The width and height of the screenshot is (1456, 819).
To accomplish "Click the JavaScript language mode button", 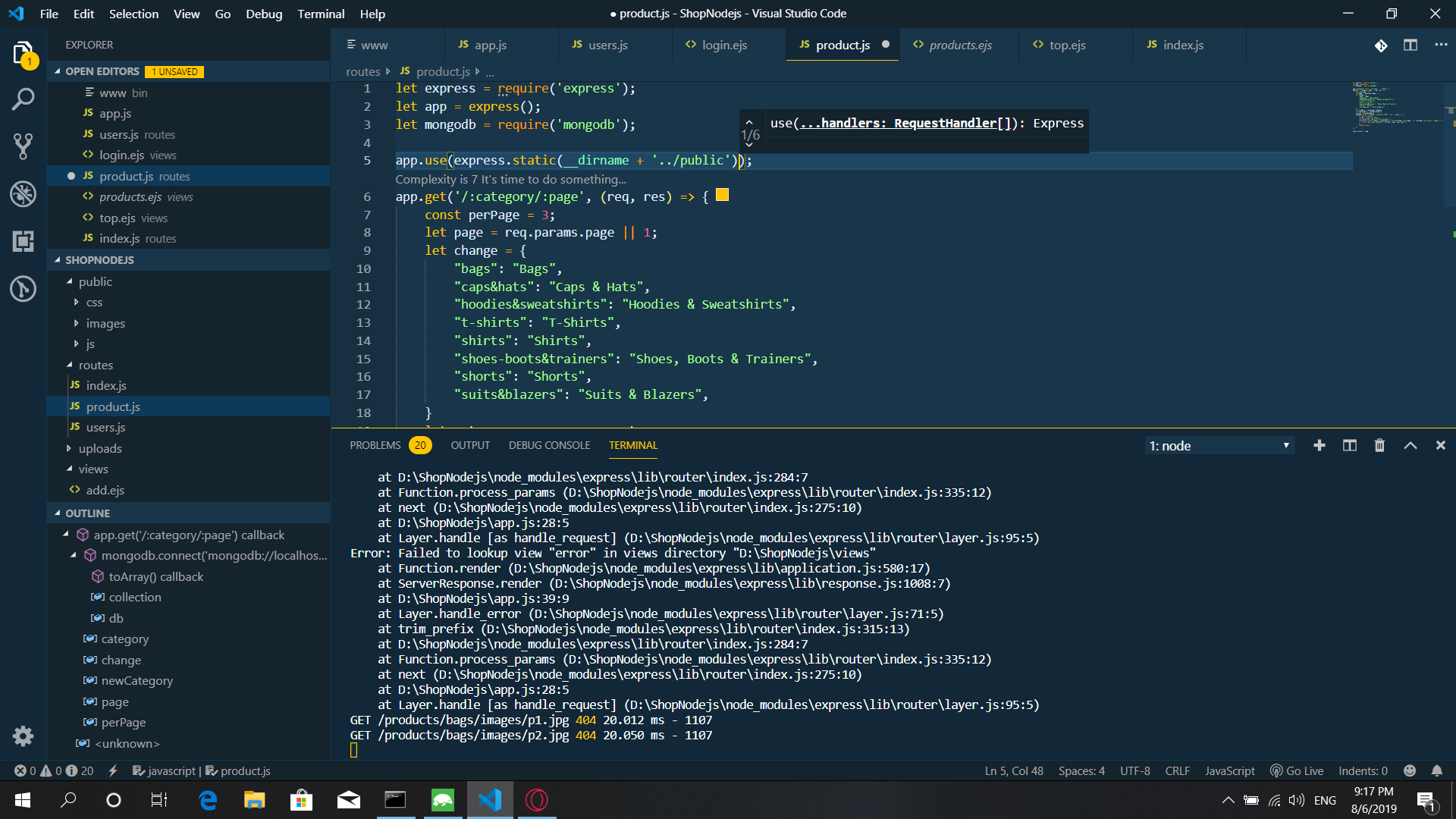I will (x=1229, y=771).
